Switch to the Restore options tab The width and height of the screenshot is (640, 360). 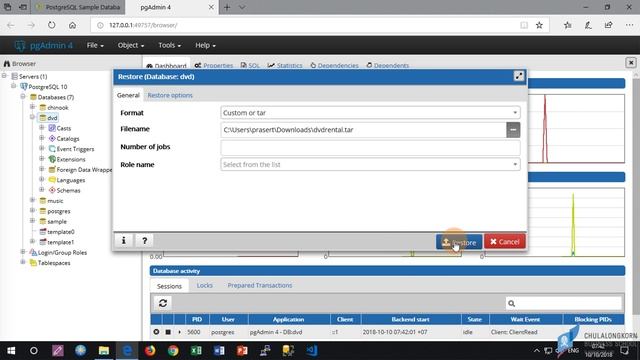tap(170, 95)
